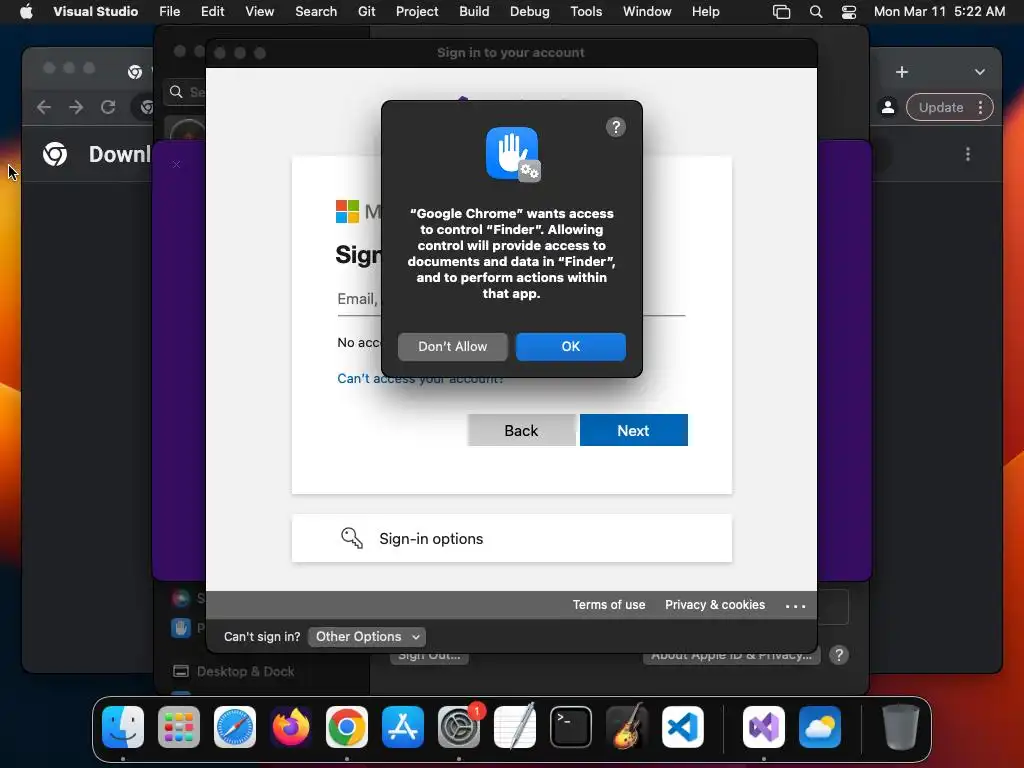Open Firefox from the Dock

[291, 727]
